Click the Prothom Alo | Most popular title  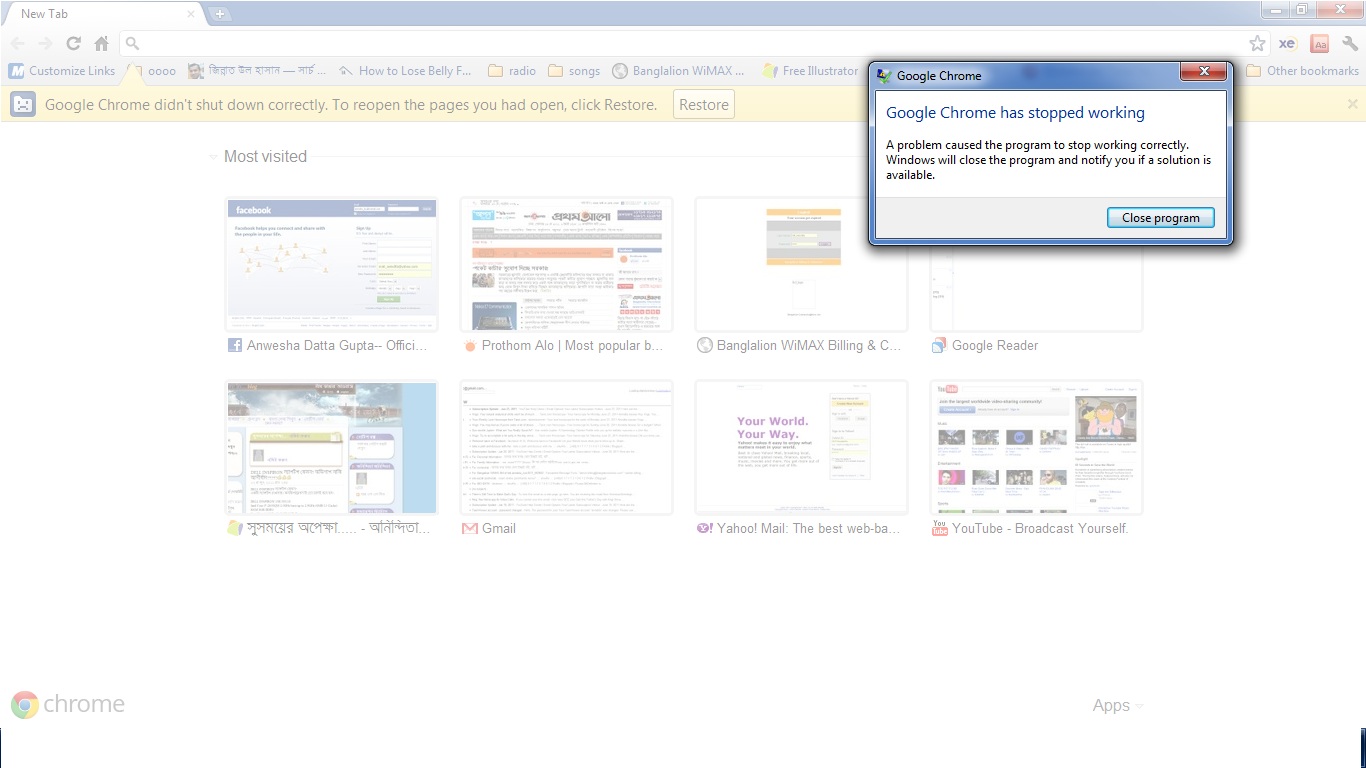click(572, 345)
